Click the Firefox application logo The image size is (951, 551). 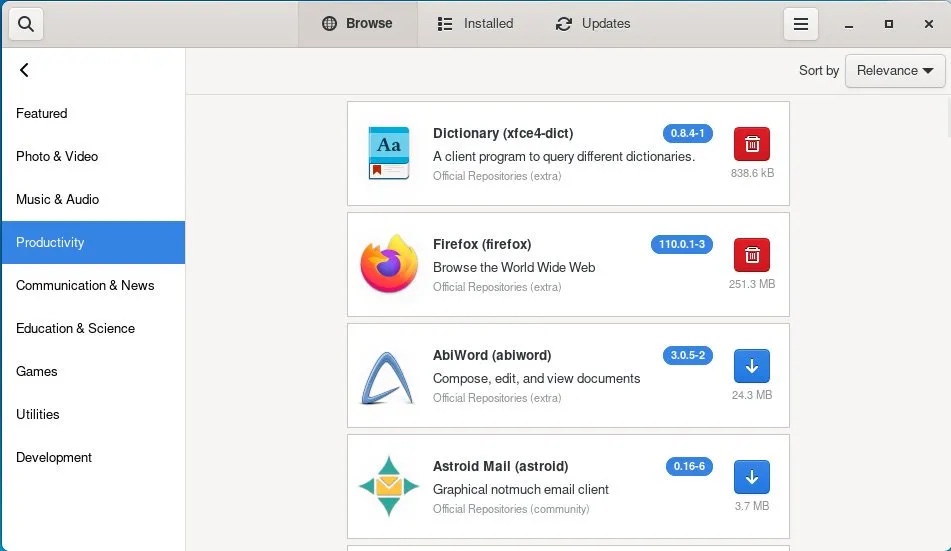[x=388, y=264]
